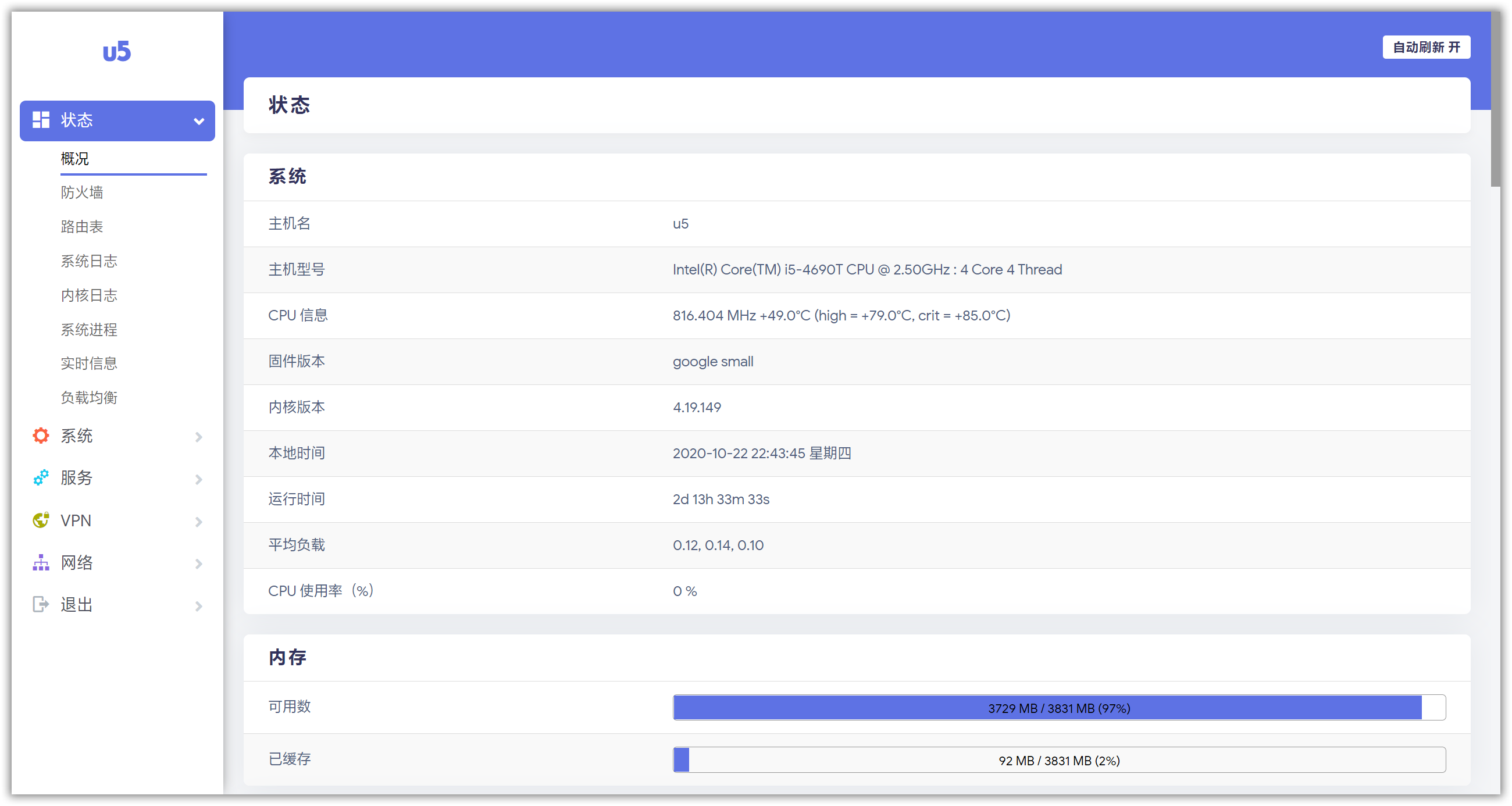1512x806 pixels.
Task: Click the status dashboard grid icon
Action: point(41,120)
